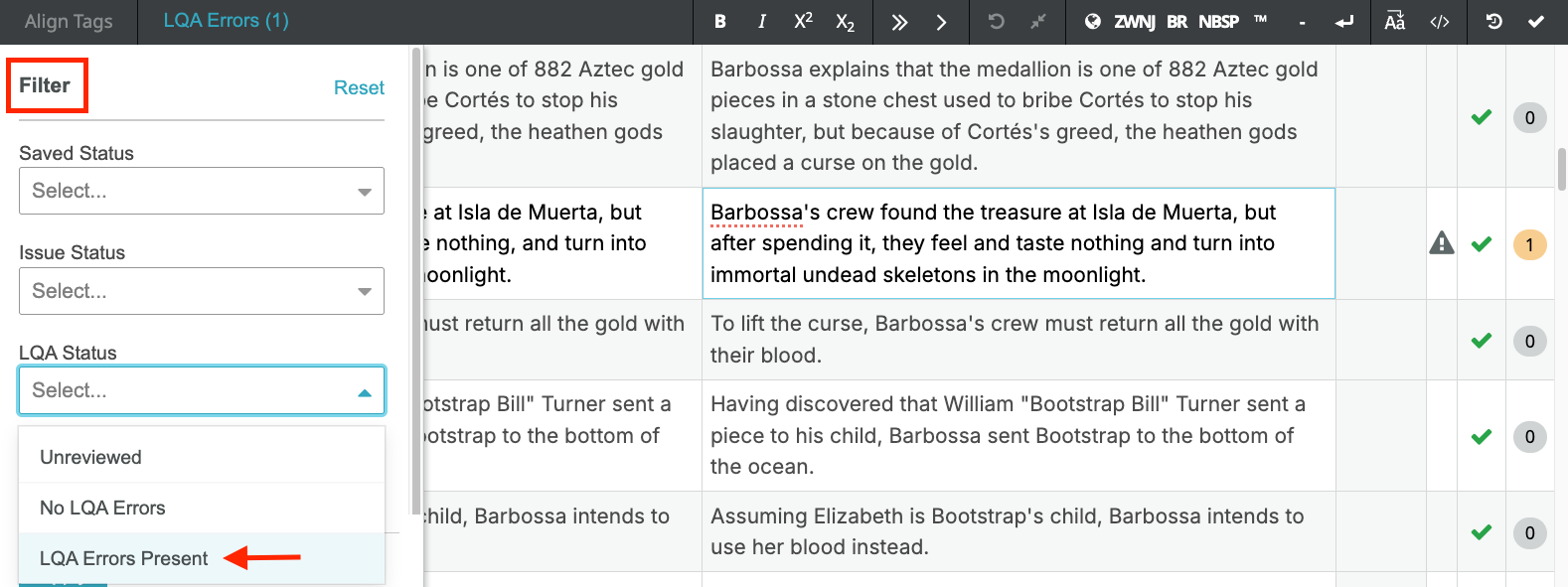Screen dimensions: 1568x587
Task: Click the double chevron copy-all icon
Action: [x=899, y=22]
